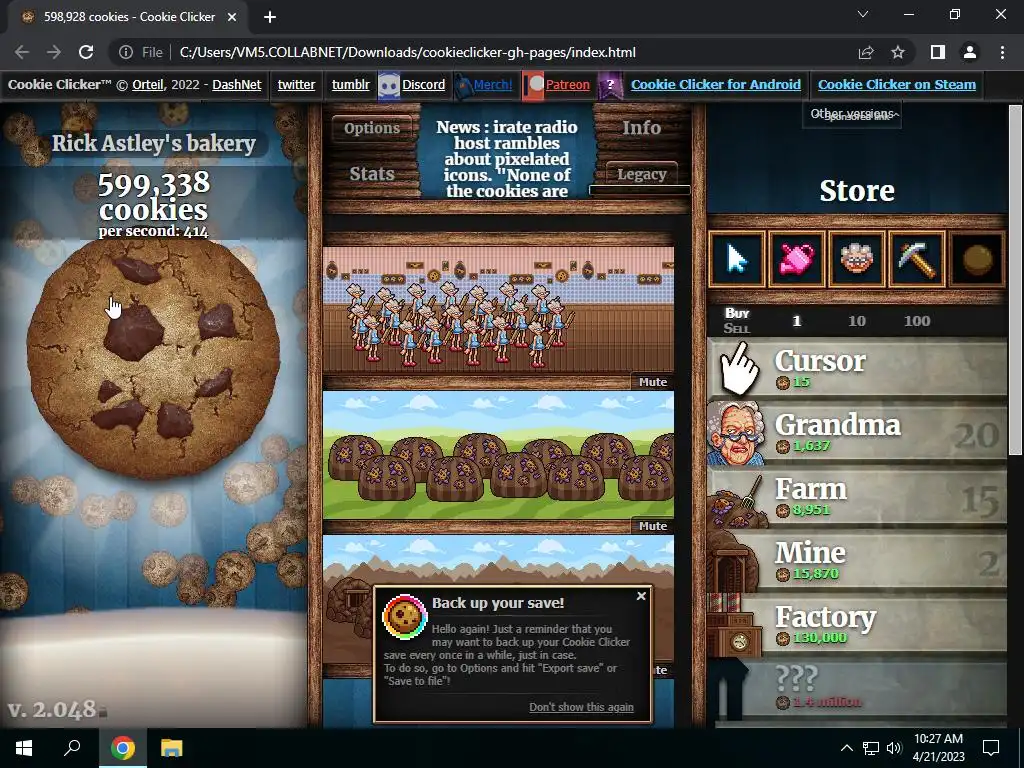Open volume control in tray

tap(894, 748)
